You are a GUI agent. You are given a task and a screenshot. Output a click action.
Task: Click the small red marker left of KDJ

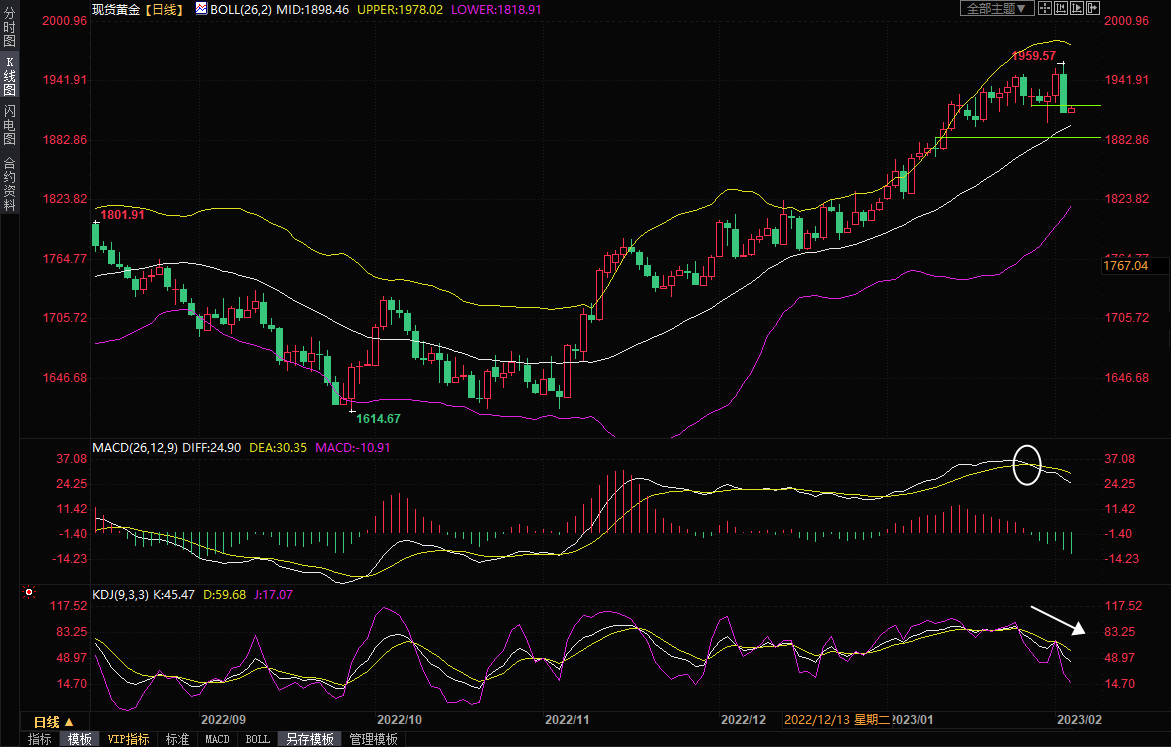[29, 592]
